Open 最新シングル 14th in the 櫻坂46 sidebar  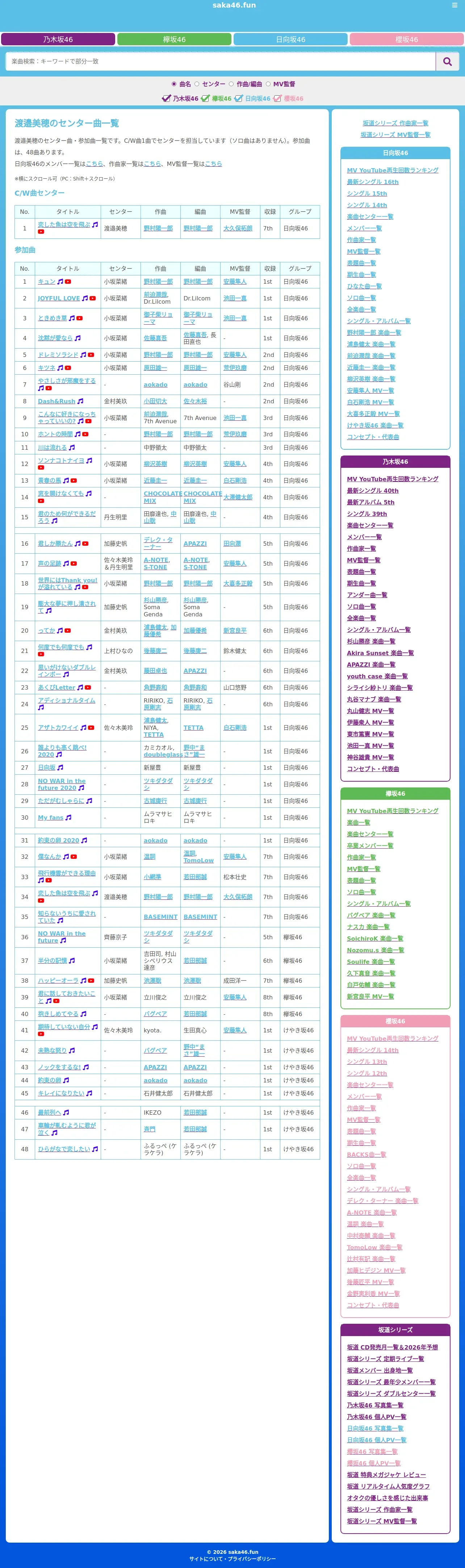pos(373,1050)
